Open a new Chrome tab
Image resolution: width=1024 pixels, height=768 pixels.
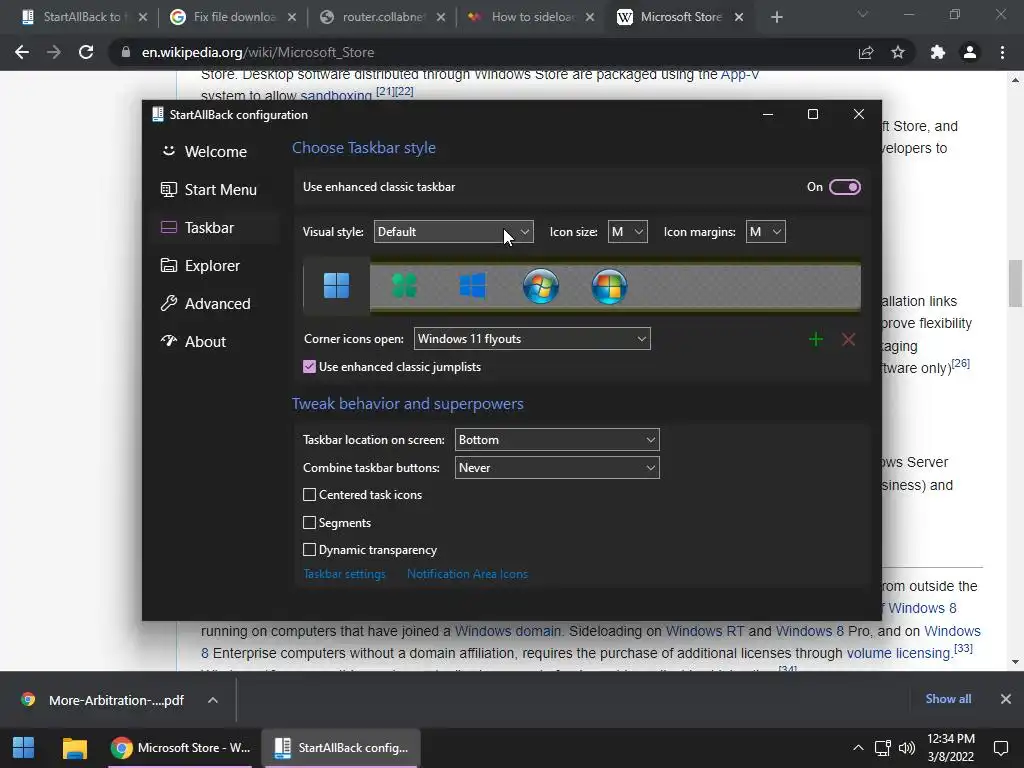click(776, 17)
